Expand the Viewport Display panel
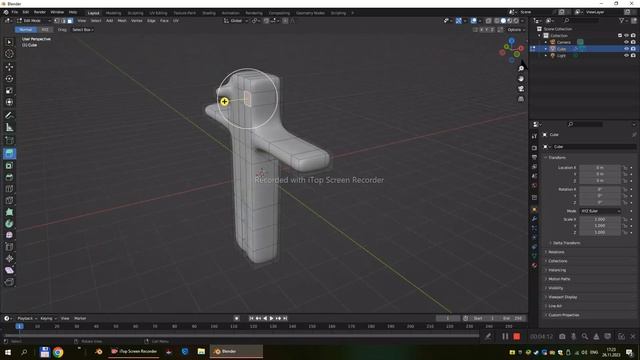 click(563, 297)
